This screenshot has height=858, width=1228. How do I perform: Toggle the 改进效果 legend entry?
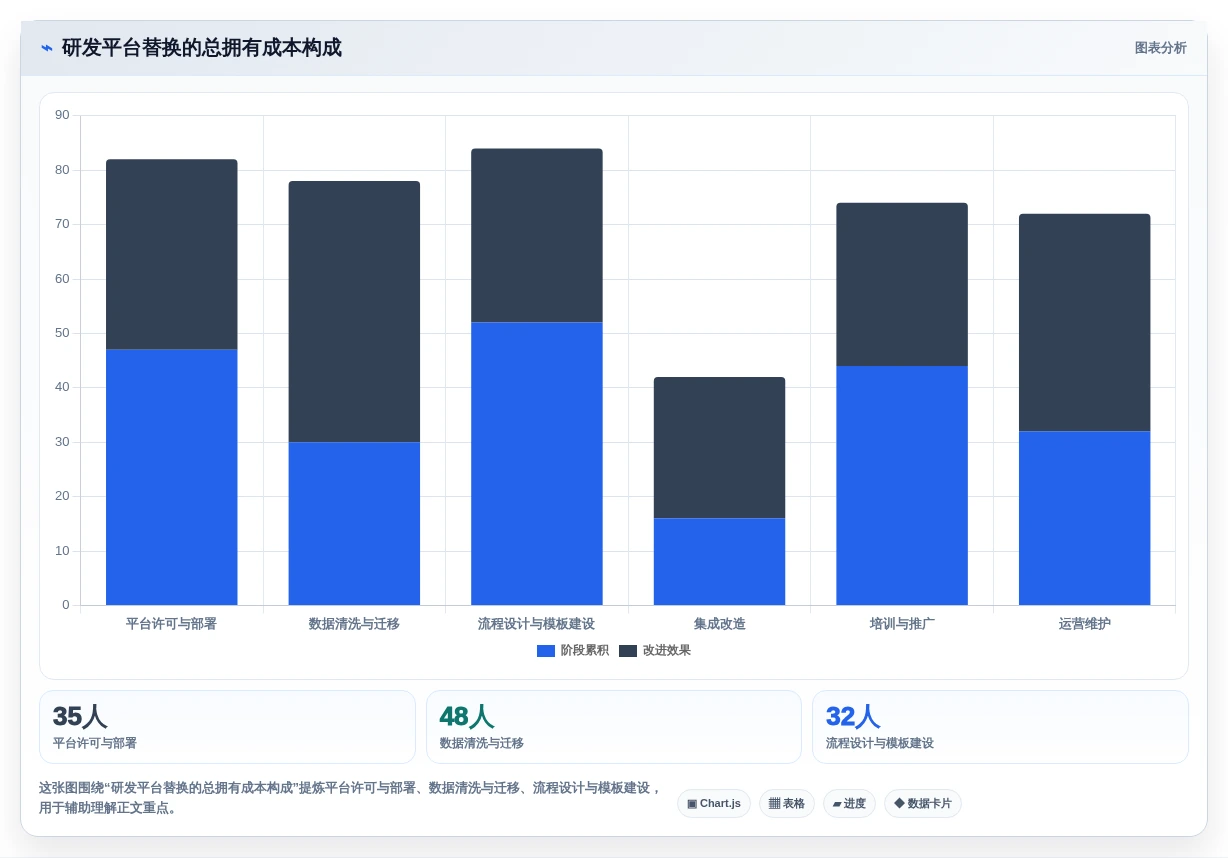point(655,650)
